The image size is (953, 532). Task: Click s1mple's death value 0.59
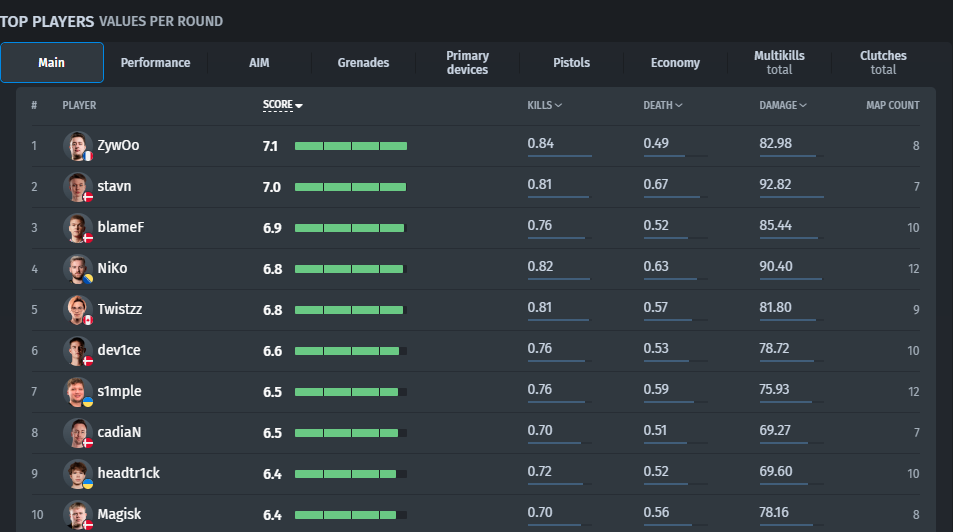(x=656, y=389)
